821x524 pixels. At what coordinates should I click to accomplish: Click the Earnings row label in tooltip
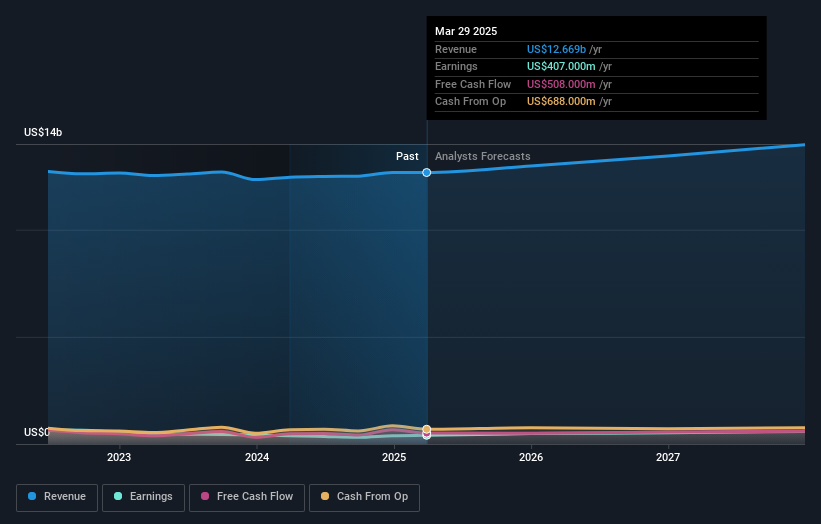pos(456,66)
